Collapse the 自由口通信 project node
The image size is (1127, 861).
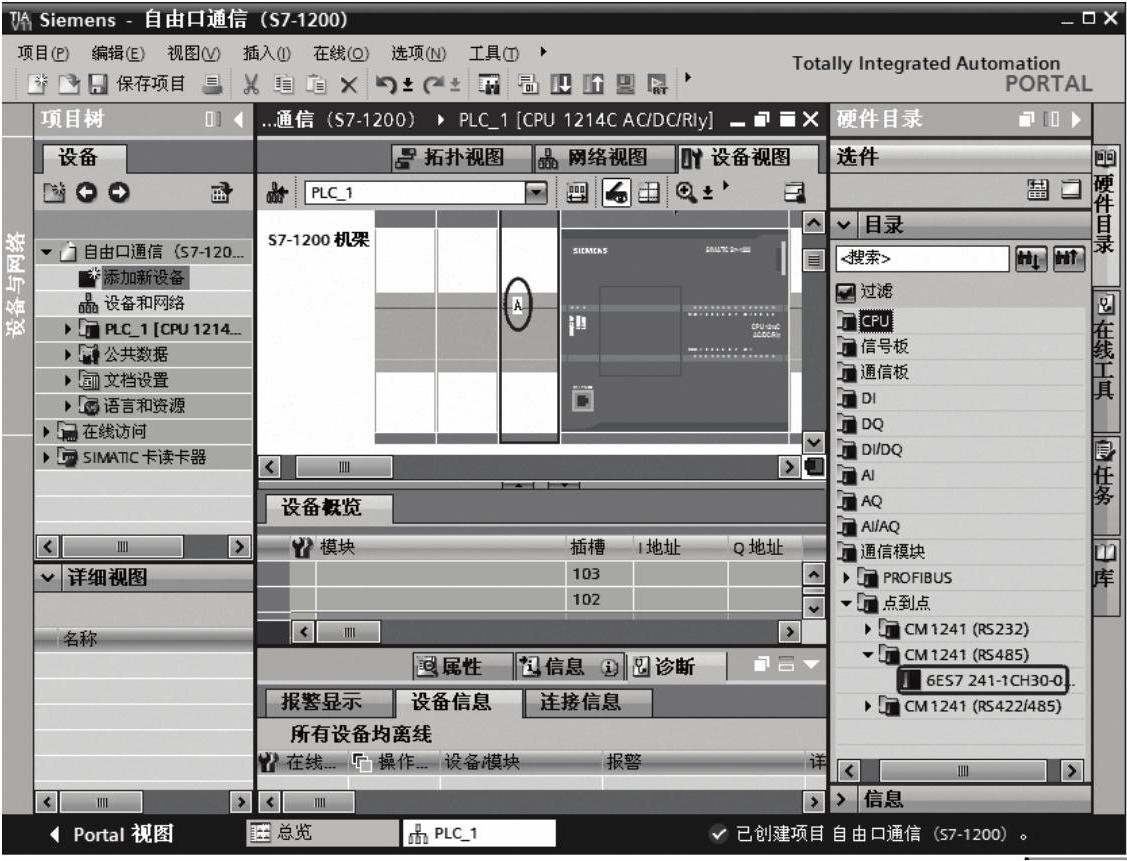[47, 252]
